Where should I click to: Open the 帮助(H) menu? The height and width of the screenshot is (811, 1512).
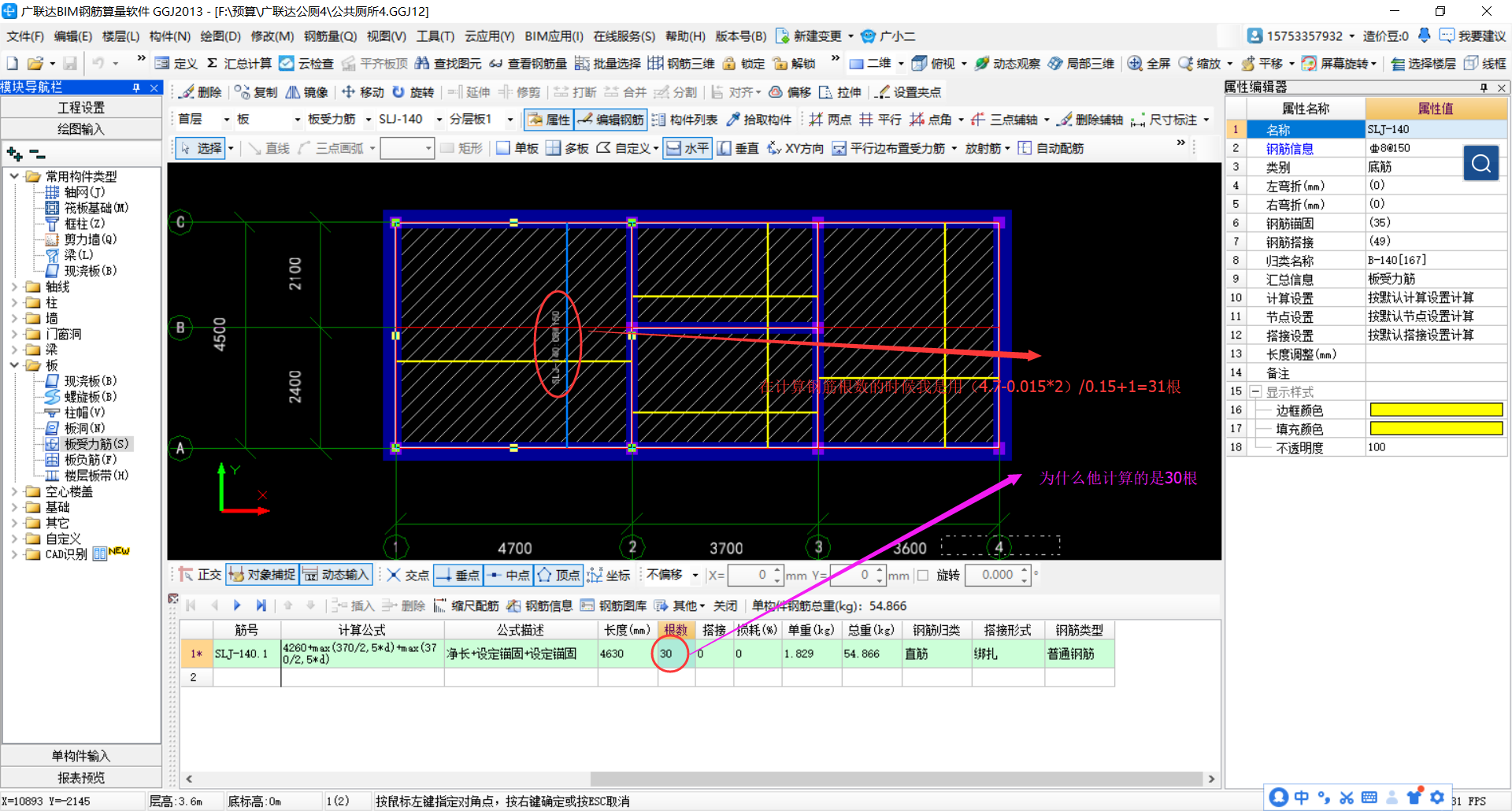click(685, 36)
